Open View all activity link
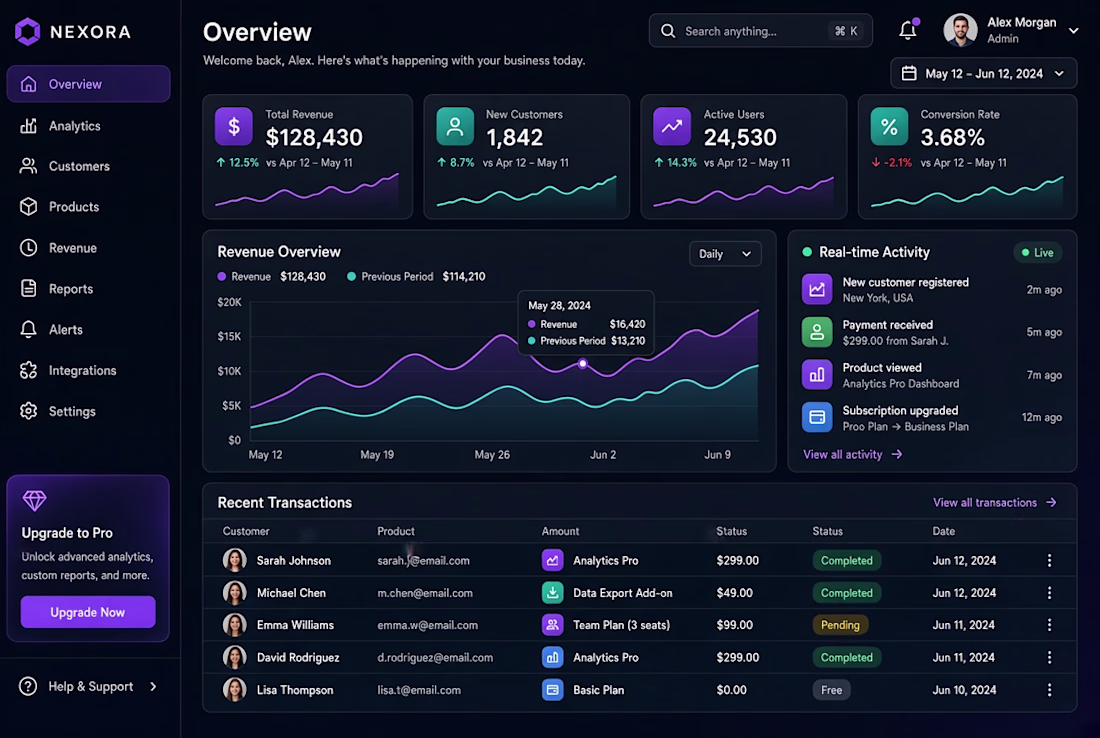The width and height of the screenshot is (1100, 738). tap(852, 455)
